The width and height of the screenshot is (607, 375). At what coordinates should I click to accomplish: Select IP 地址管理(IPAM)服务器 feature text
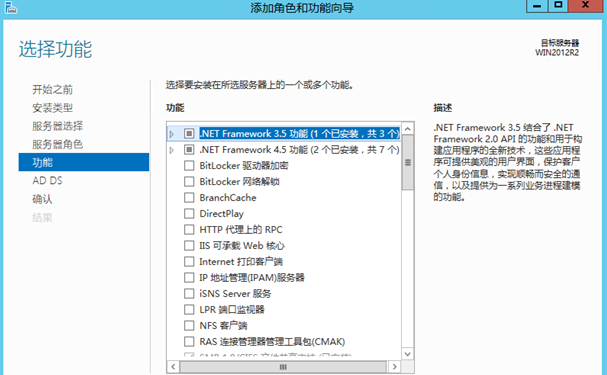252,277
